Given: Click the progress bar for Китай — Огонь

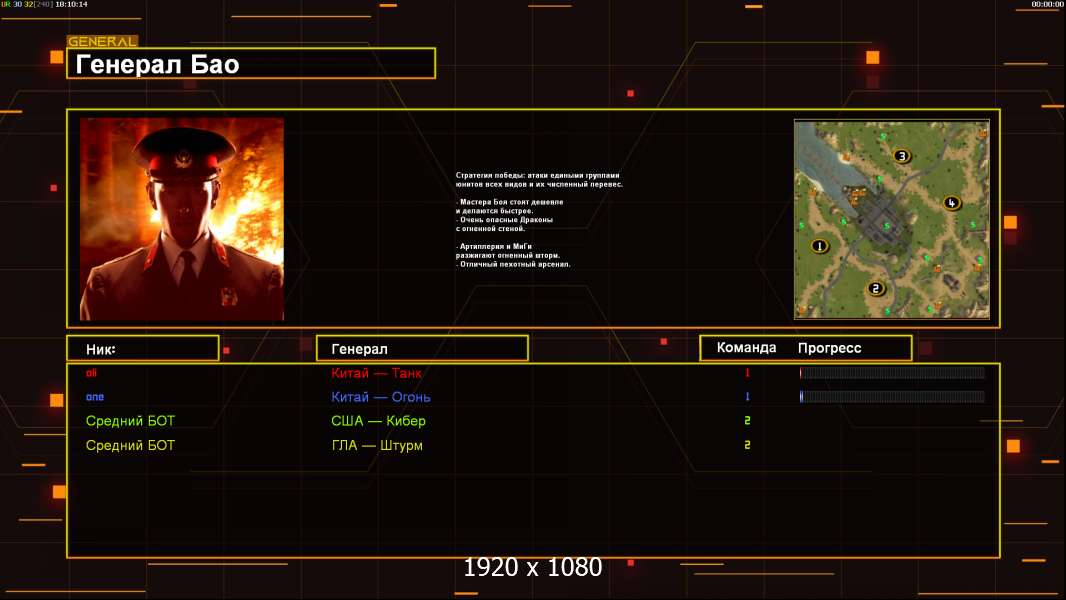Looking at the screenshot, I should [x=892, y=396].
